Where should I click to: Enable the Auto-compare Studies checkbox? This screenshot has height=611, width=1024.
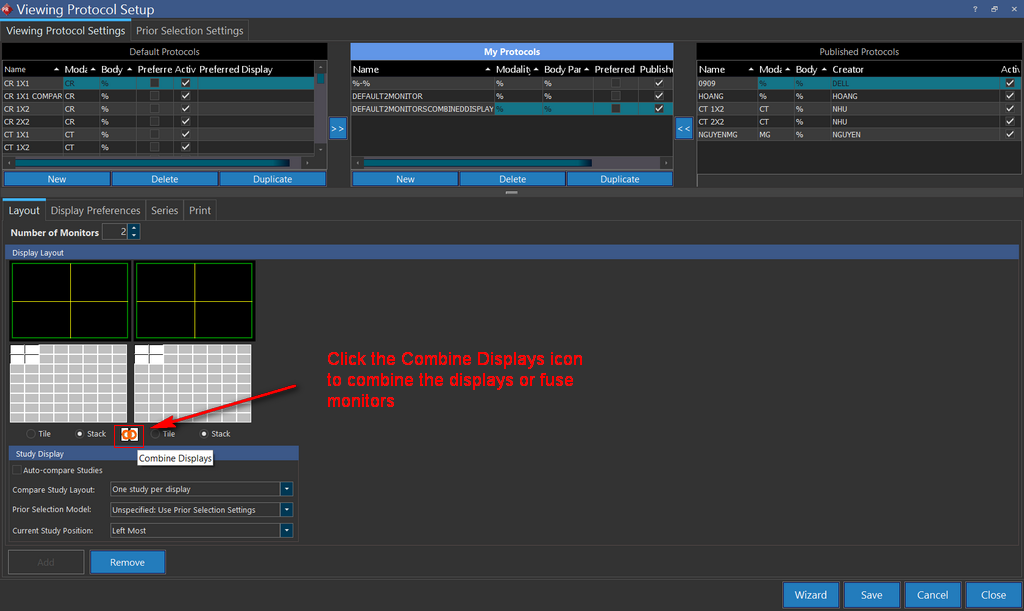(17, 470)
